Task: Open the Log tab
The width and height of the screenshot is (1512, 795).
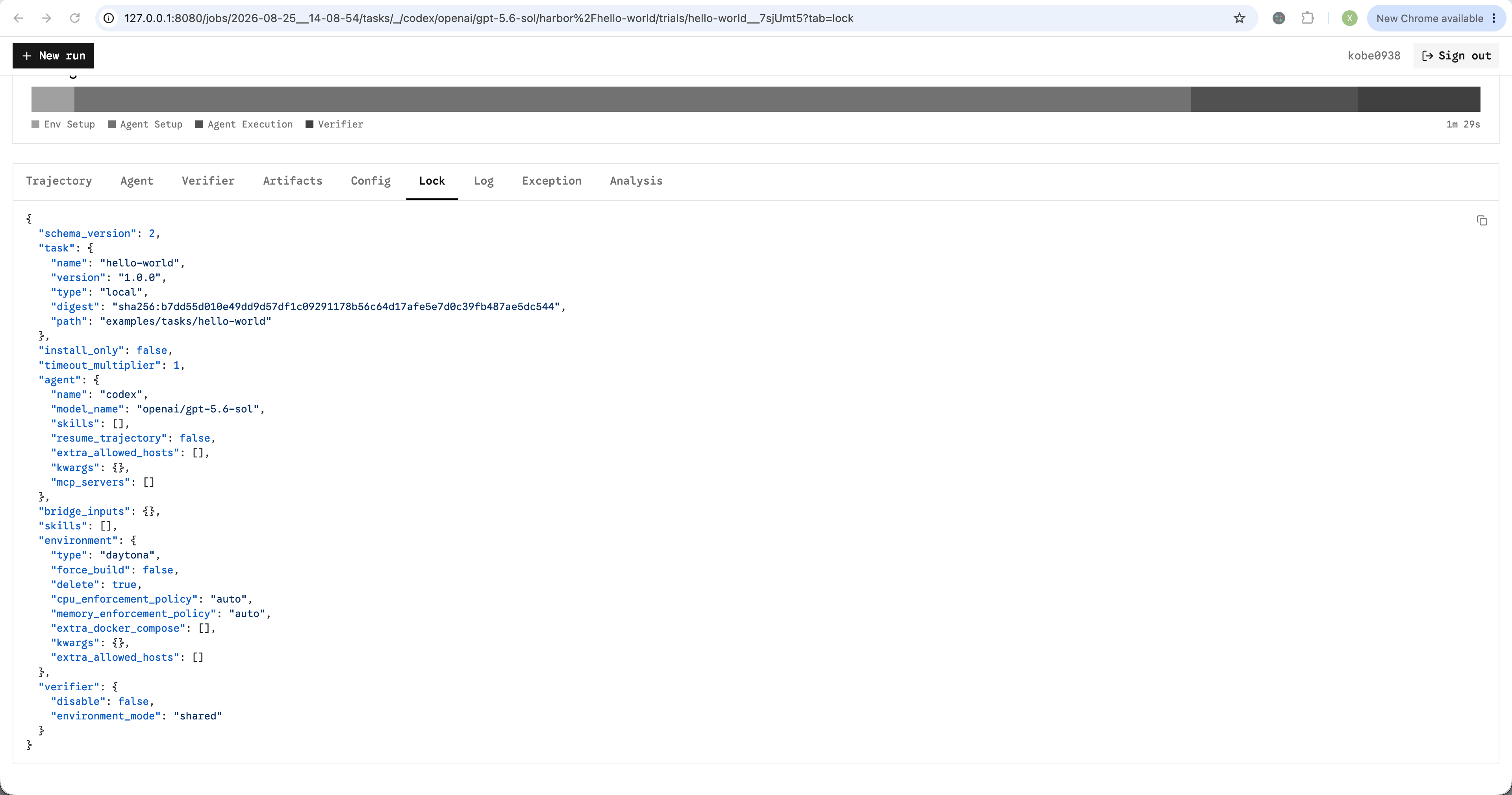Action: pos(484,181)
